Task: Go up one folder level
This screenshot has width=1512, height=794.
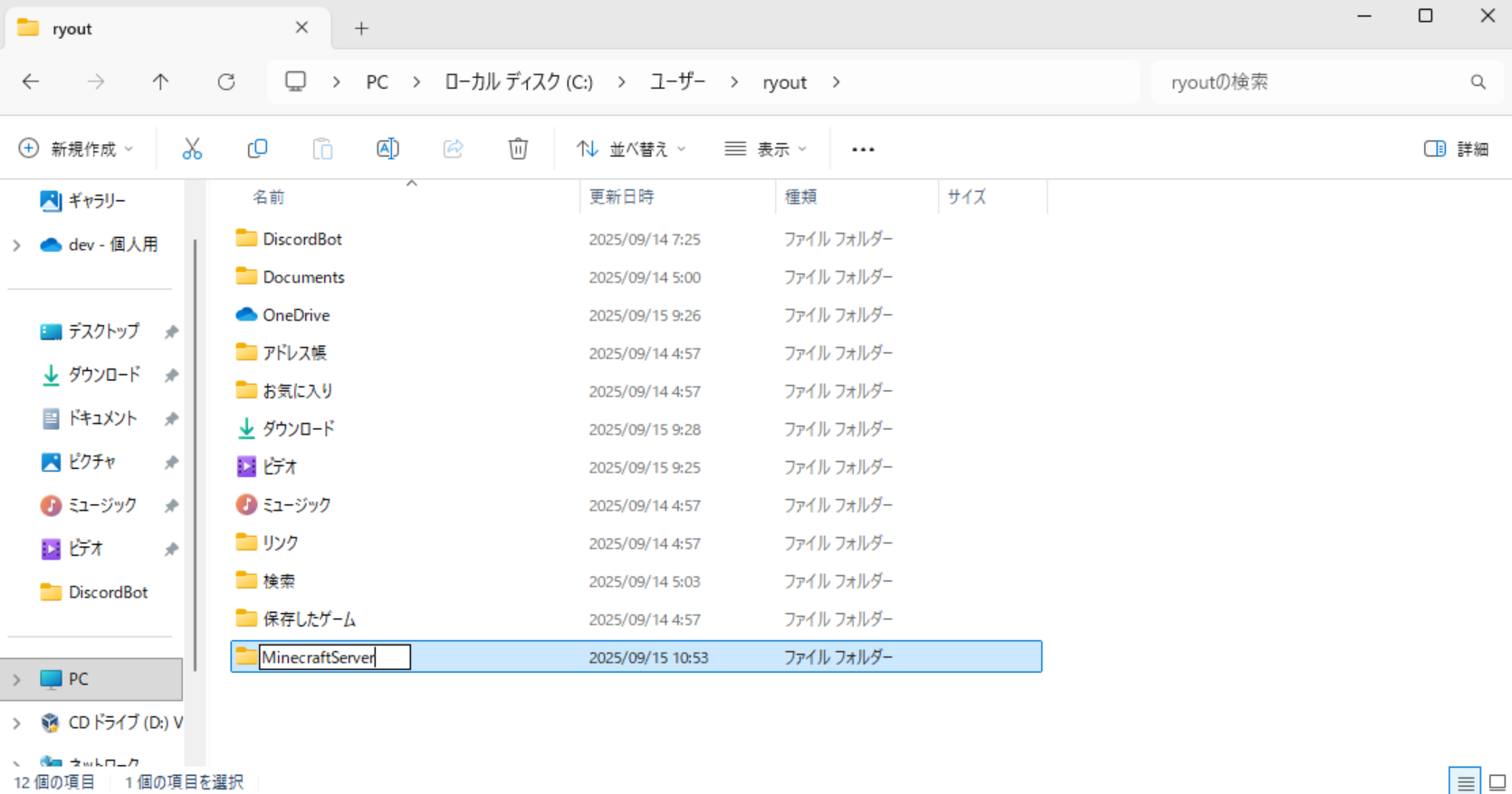Action: click(160, 82)
